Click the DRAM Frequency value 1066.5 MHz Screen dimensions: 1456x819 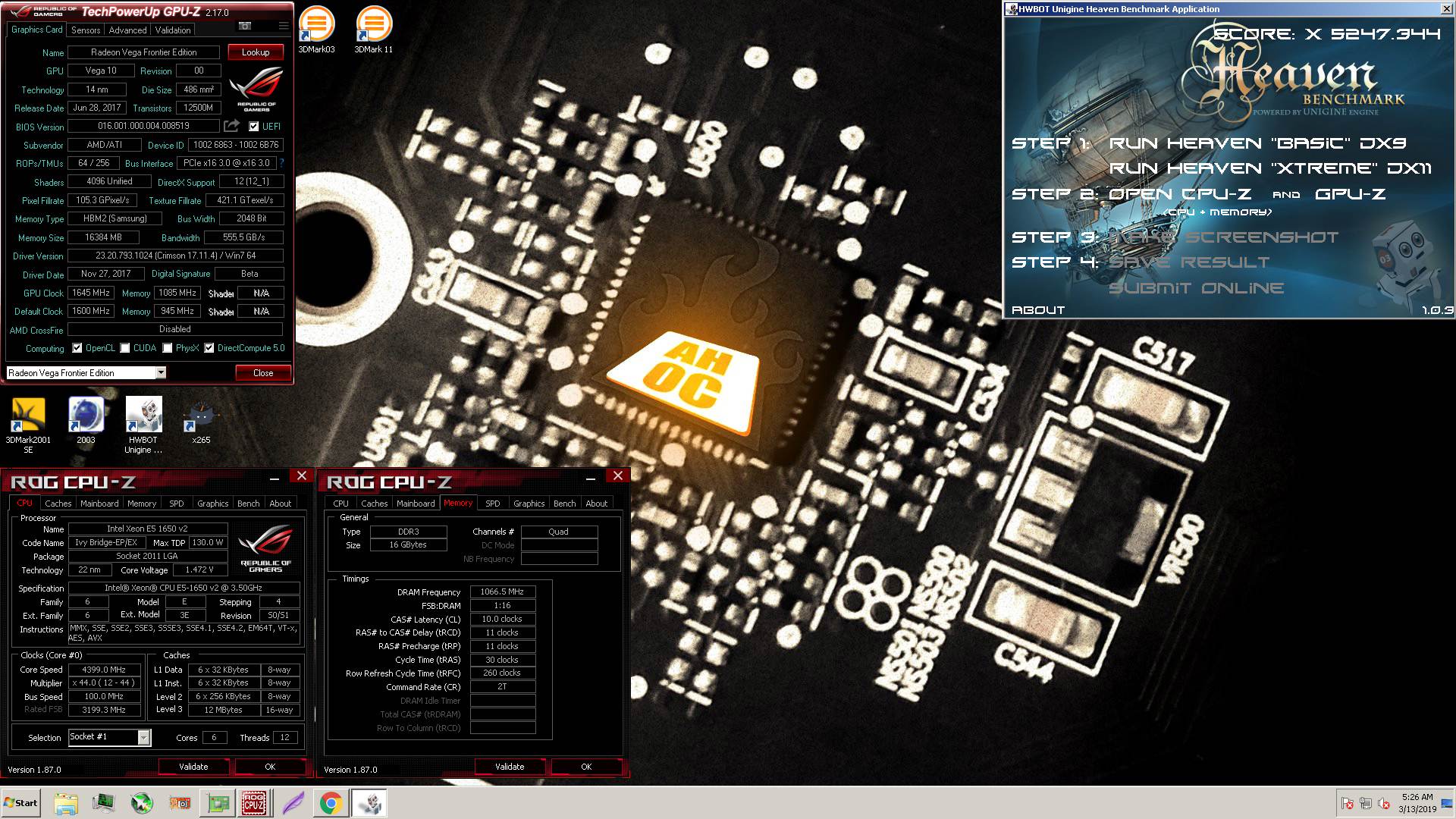click(x=503, y=591)
